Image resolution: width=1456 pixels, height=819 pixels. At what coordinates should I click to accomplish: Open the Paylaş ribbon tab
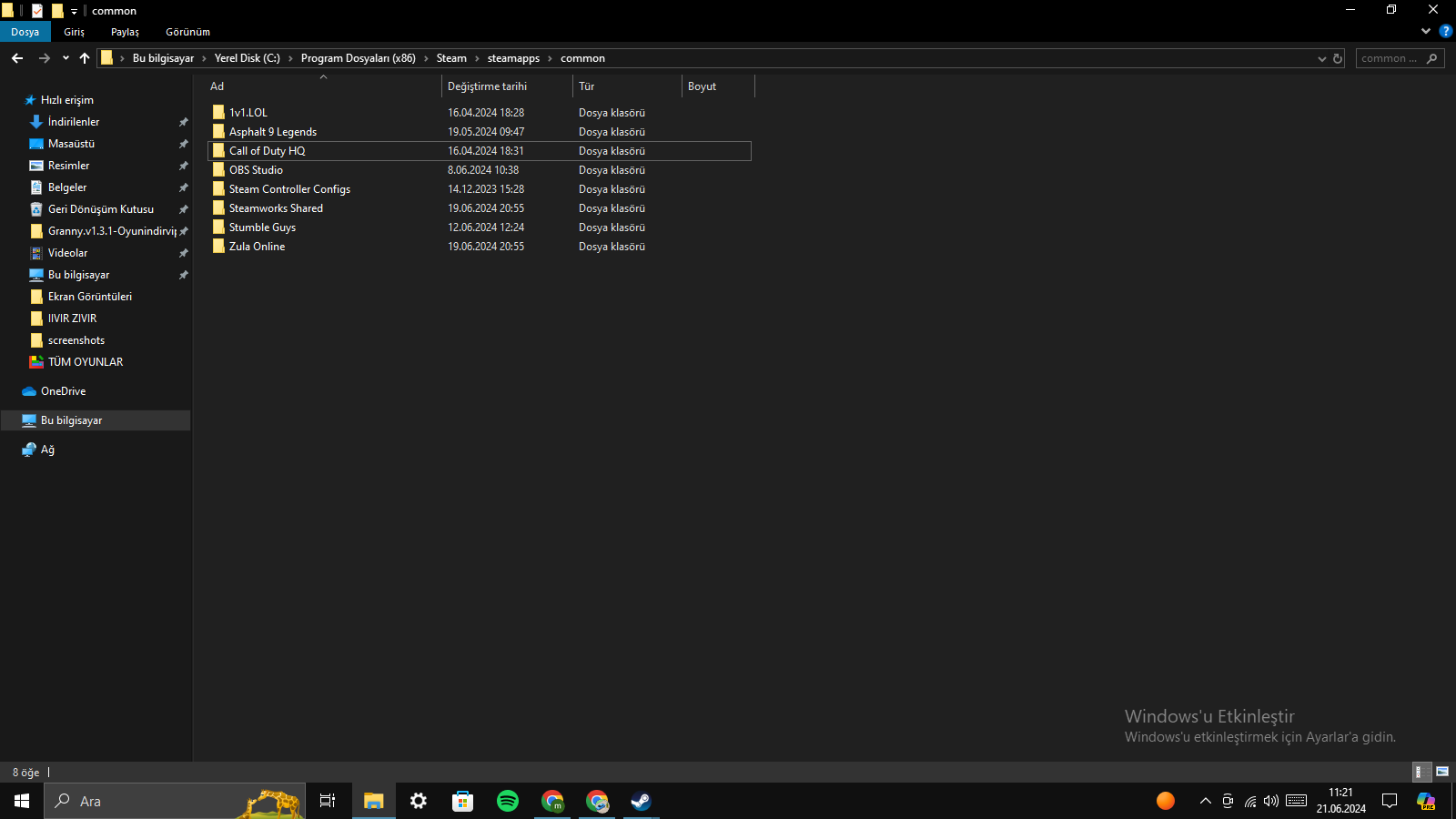coord(126,32)
